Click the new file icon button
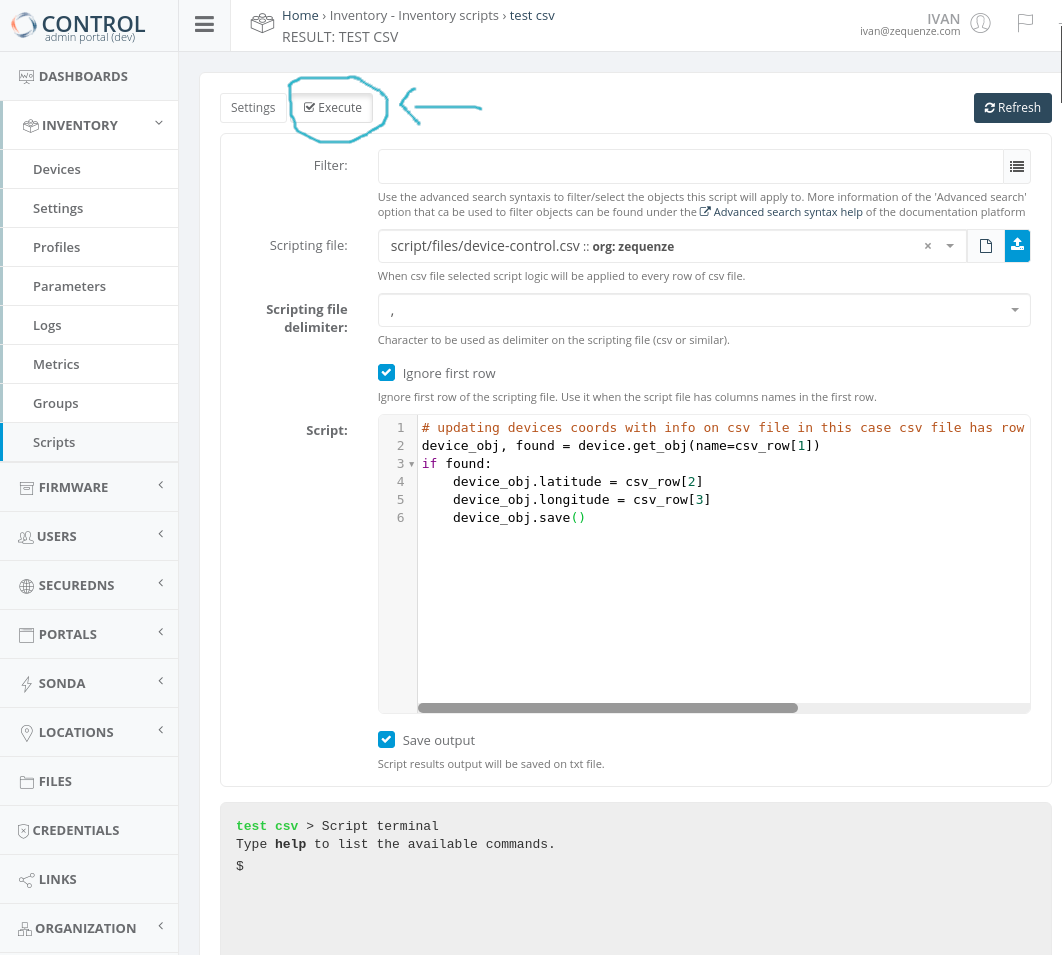1062x955 pixels. click(x=985, y=246)
